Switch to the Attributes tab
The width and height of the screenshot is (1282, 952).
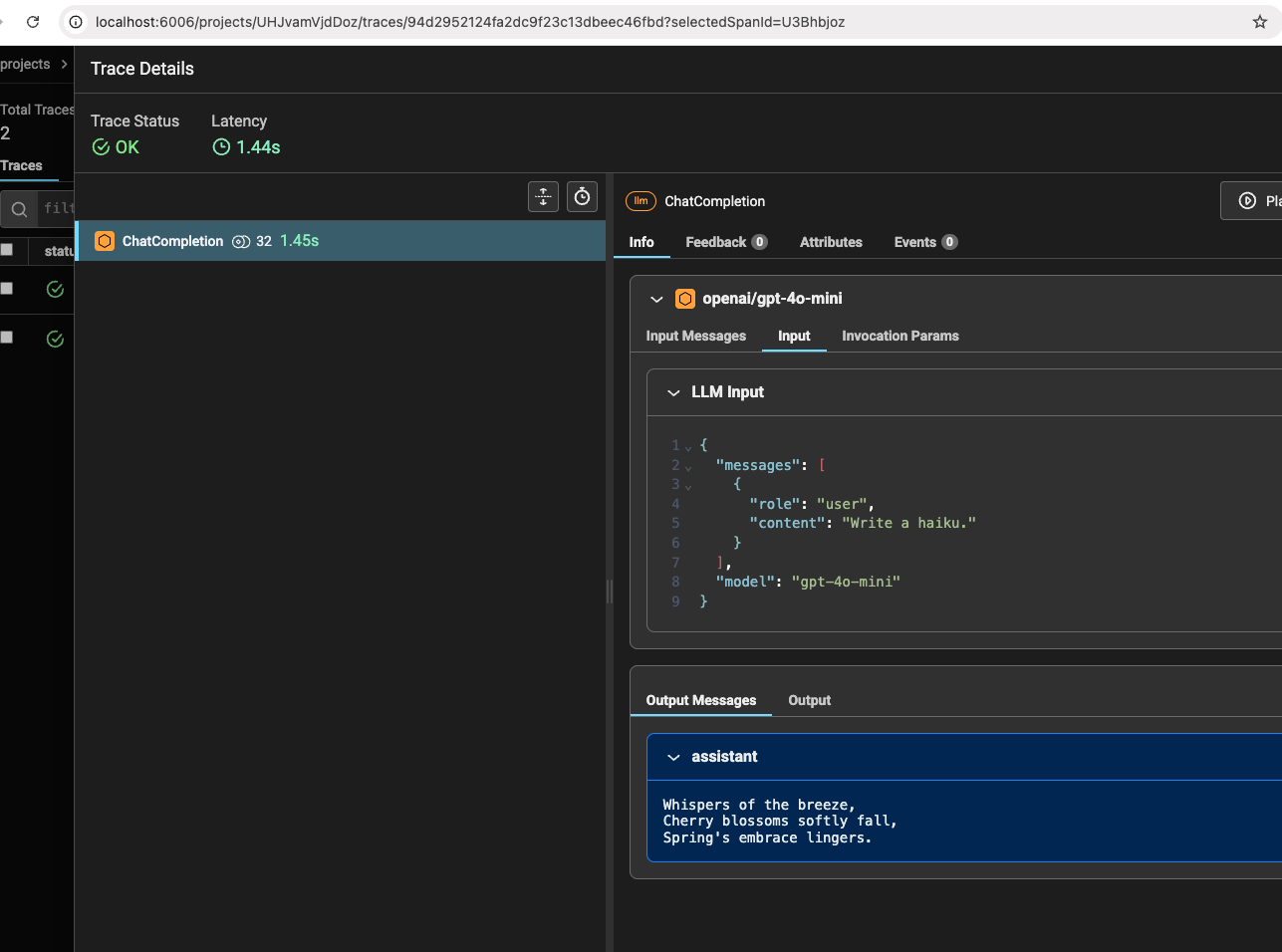[x=830, y=242]
